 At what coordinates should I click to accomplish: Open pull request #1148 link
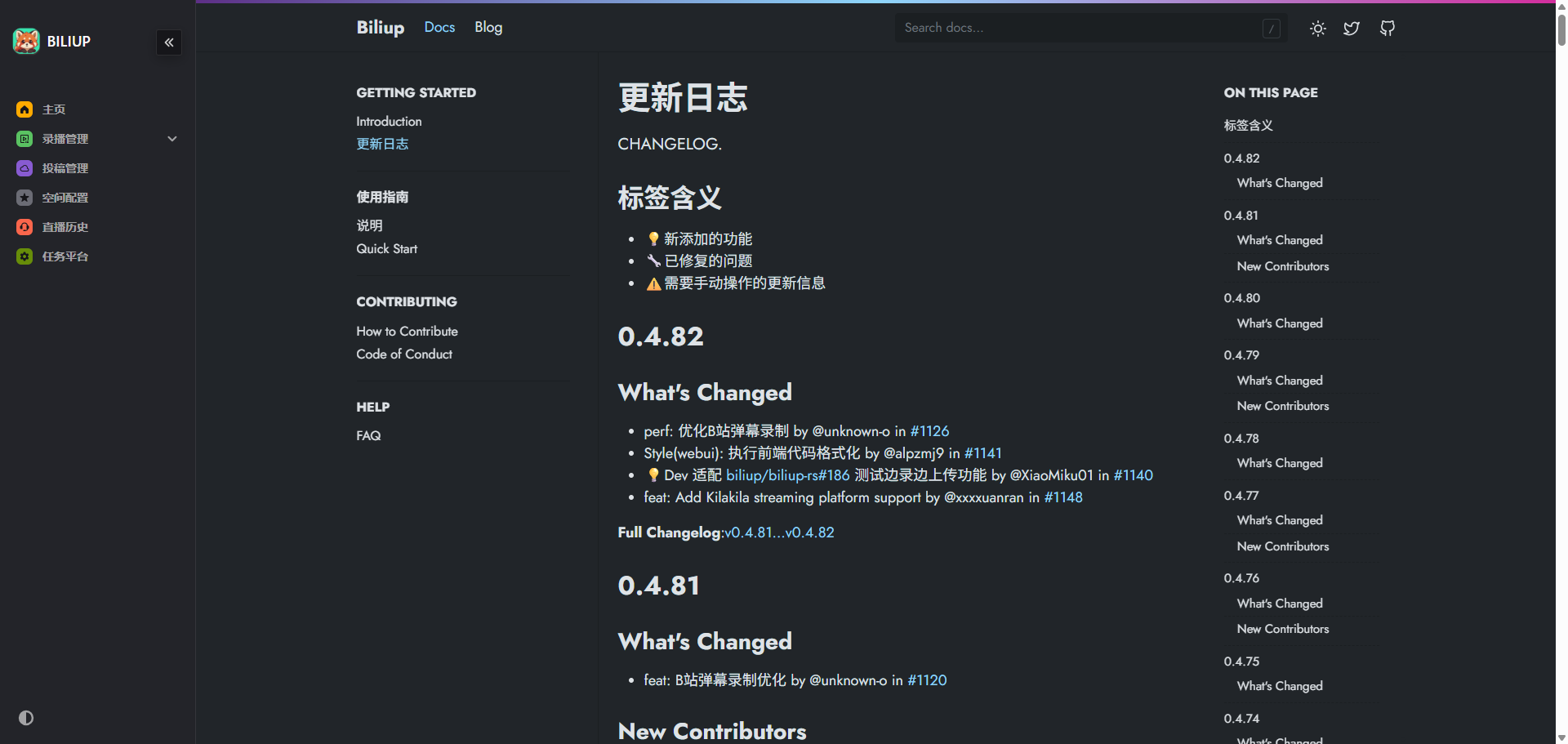[1063, 497]
